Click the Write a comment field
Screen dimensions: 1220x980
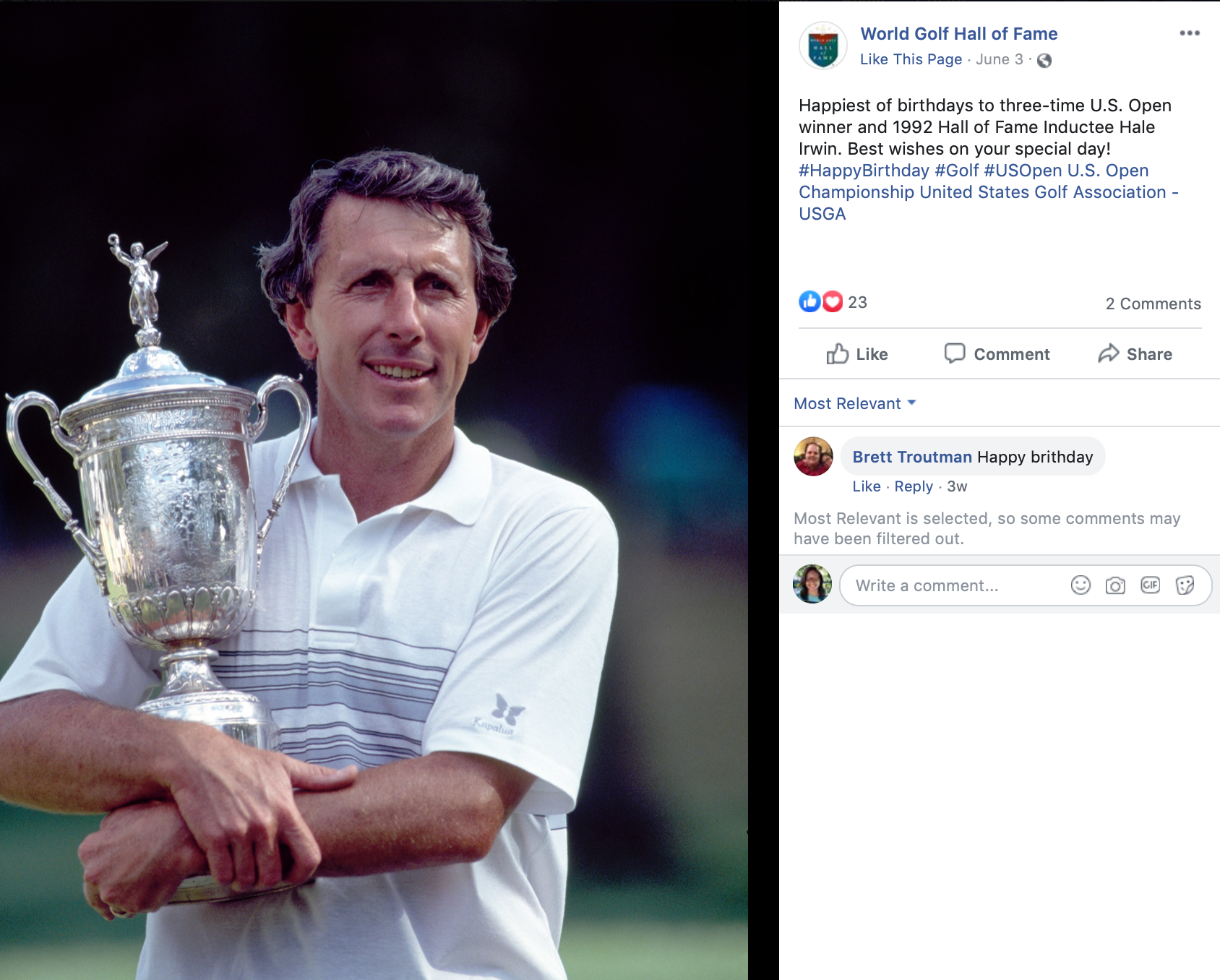pyautogui.click(x=954, y=585)
